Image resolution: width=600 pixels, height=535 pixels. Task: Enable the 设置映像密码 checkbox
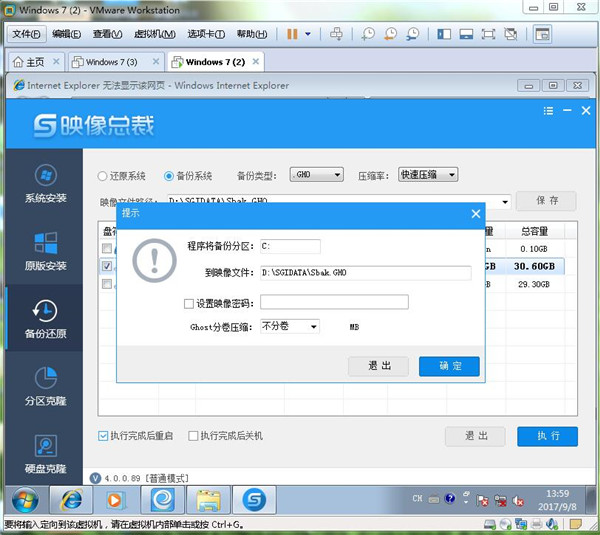tap(189, 304)
